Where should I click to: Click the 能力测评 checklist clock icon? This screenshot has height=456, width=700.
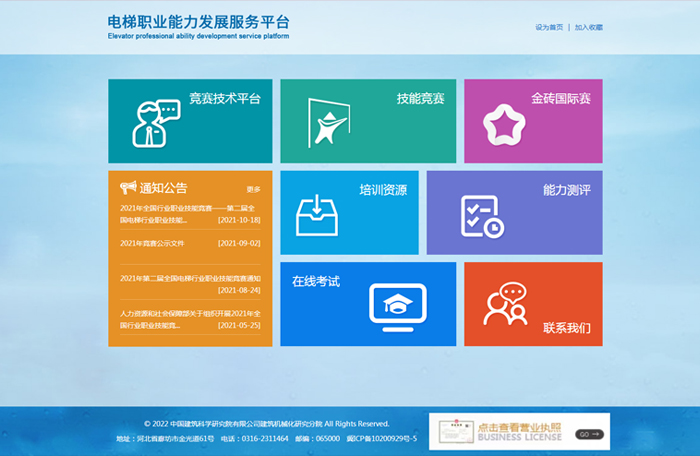(483, 217)
